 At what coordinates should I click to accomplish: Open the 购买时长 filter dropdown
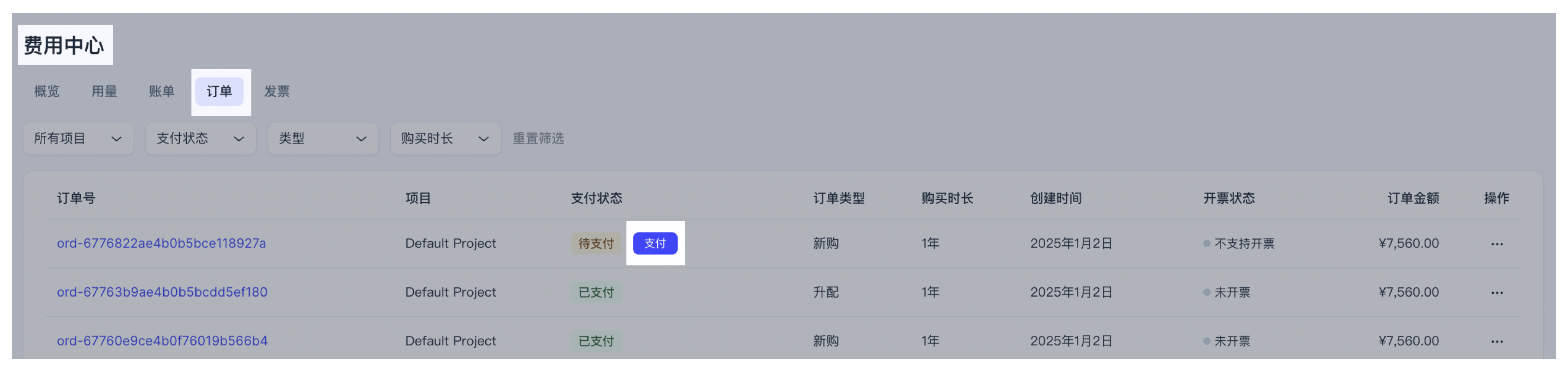[445, 139]
